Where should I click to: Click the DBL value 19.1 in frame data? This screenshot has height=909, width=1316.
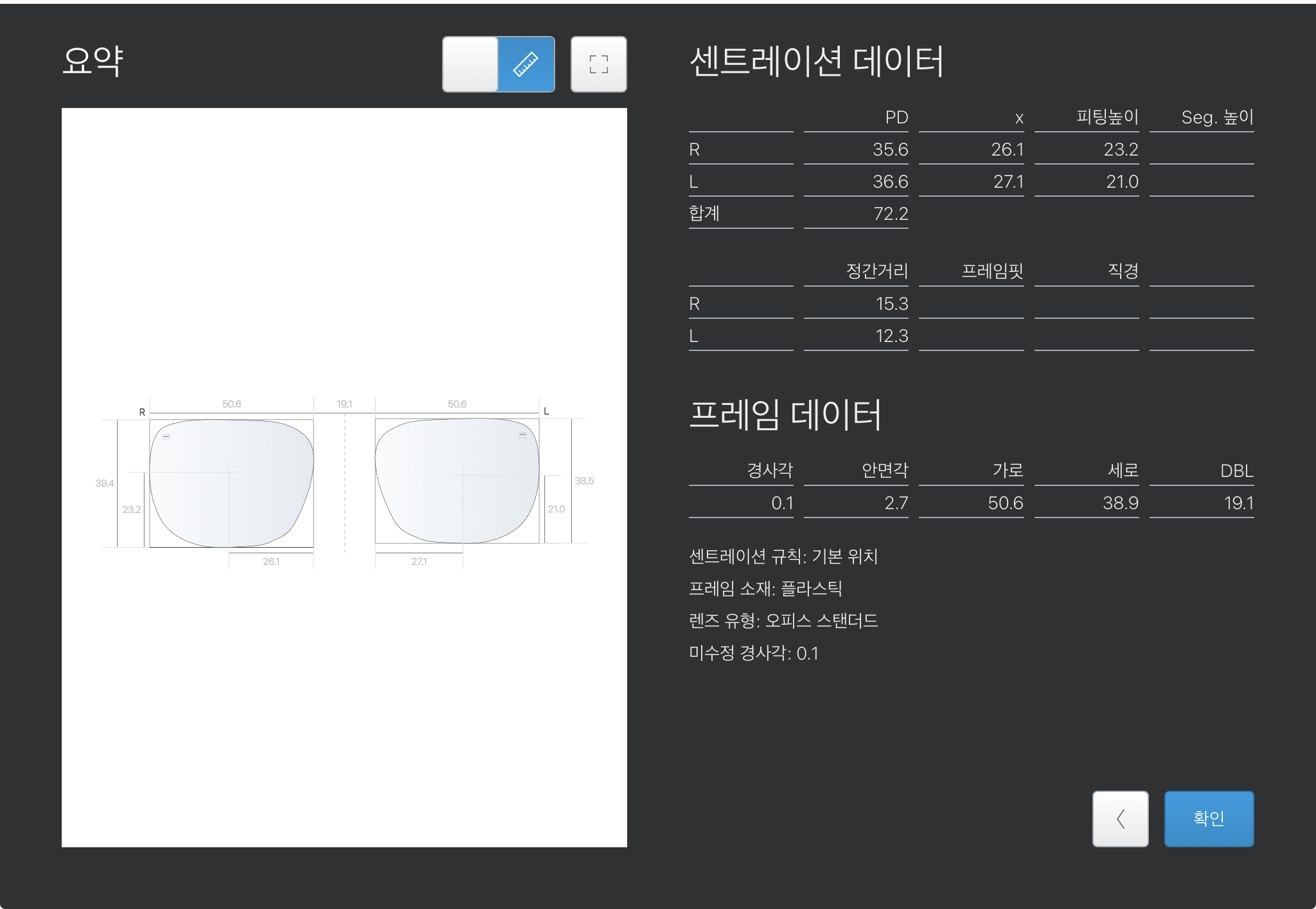(x=1238, y=503)
